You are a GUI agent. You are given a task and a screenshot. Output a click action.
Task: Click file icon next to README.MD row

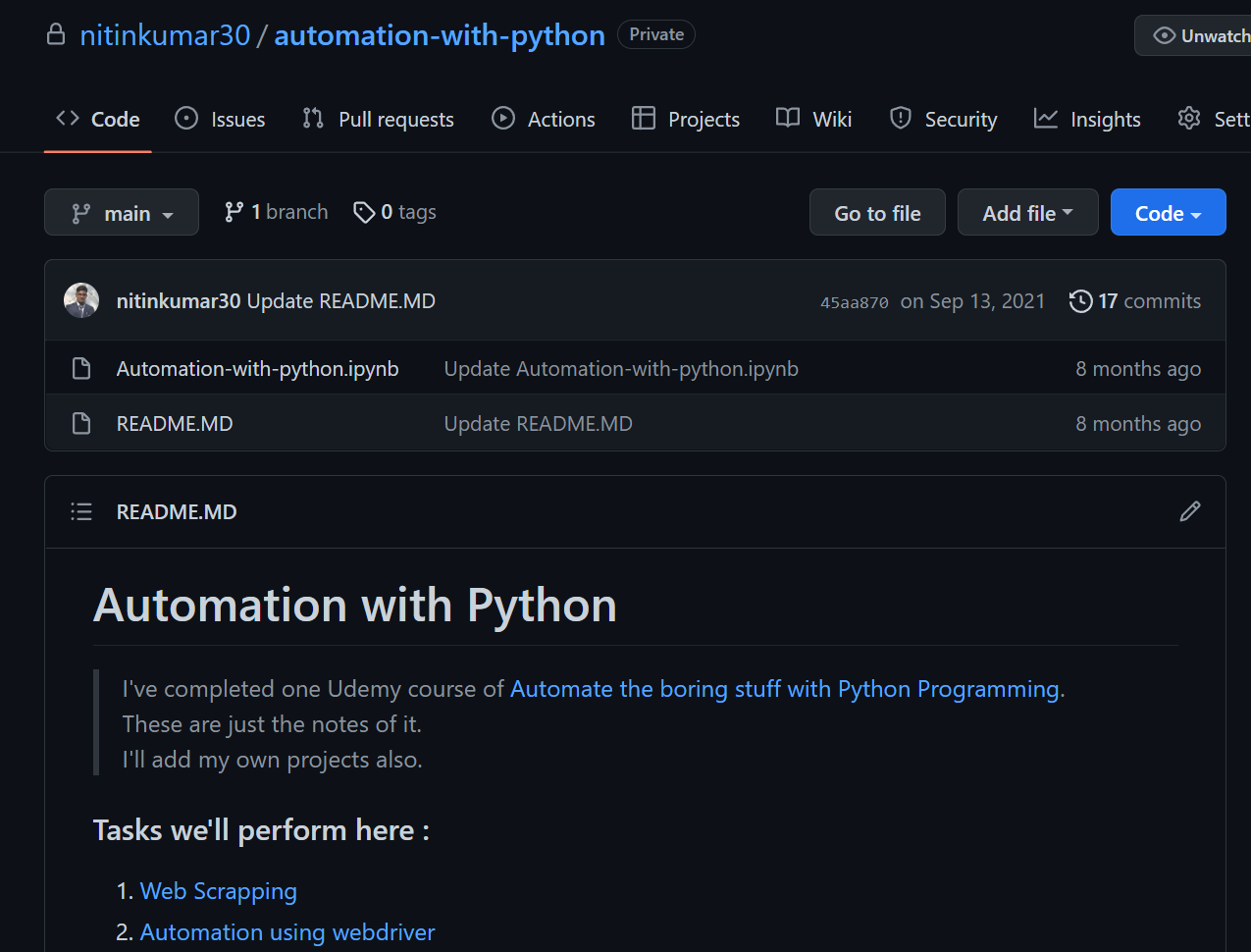(81, 424)
